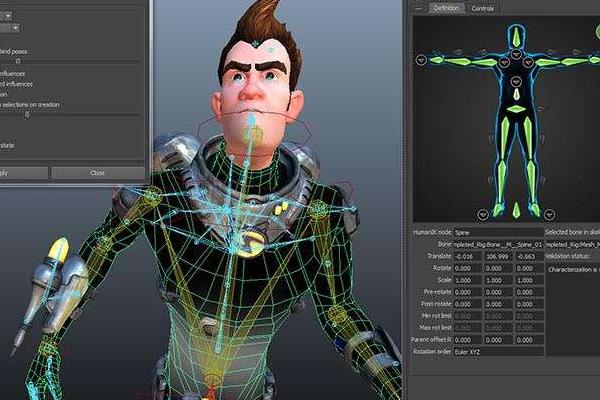Viewport: 600px width, 400px height.
Task: Open the Rotation order Euler XYZ dropdown
Action: click(499, 352)
